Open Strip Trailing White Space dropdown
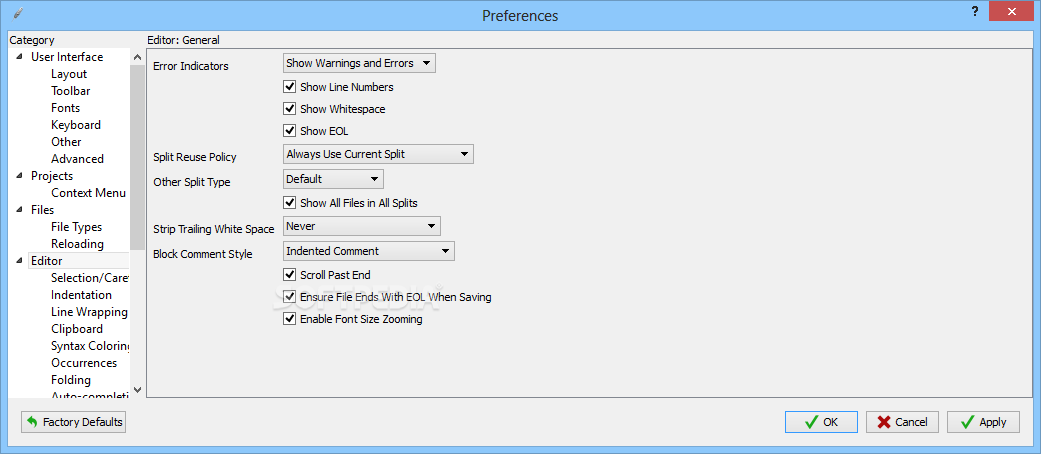Viewport: 1041px width, 454px height. click(362, 226)
